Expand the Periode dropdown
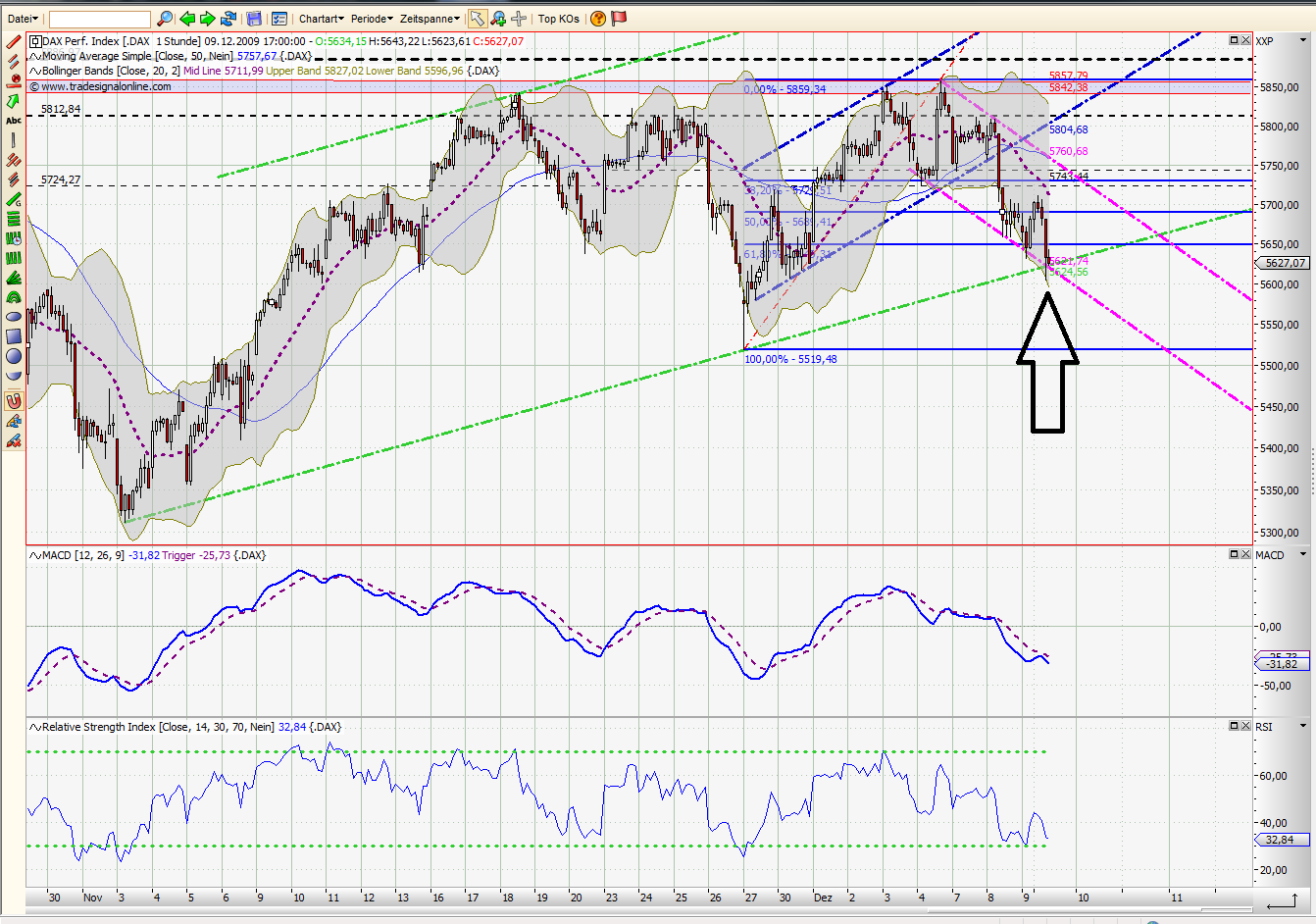1316x924 pixels. click(x=370, y=18)
